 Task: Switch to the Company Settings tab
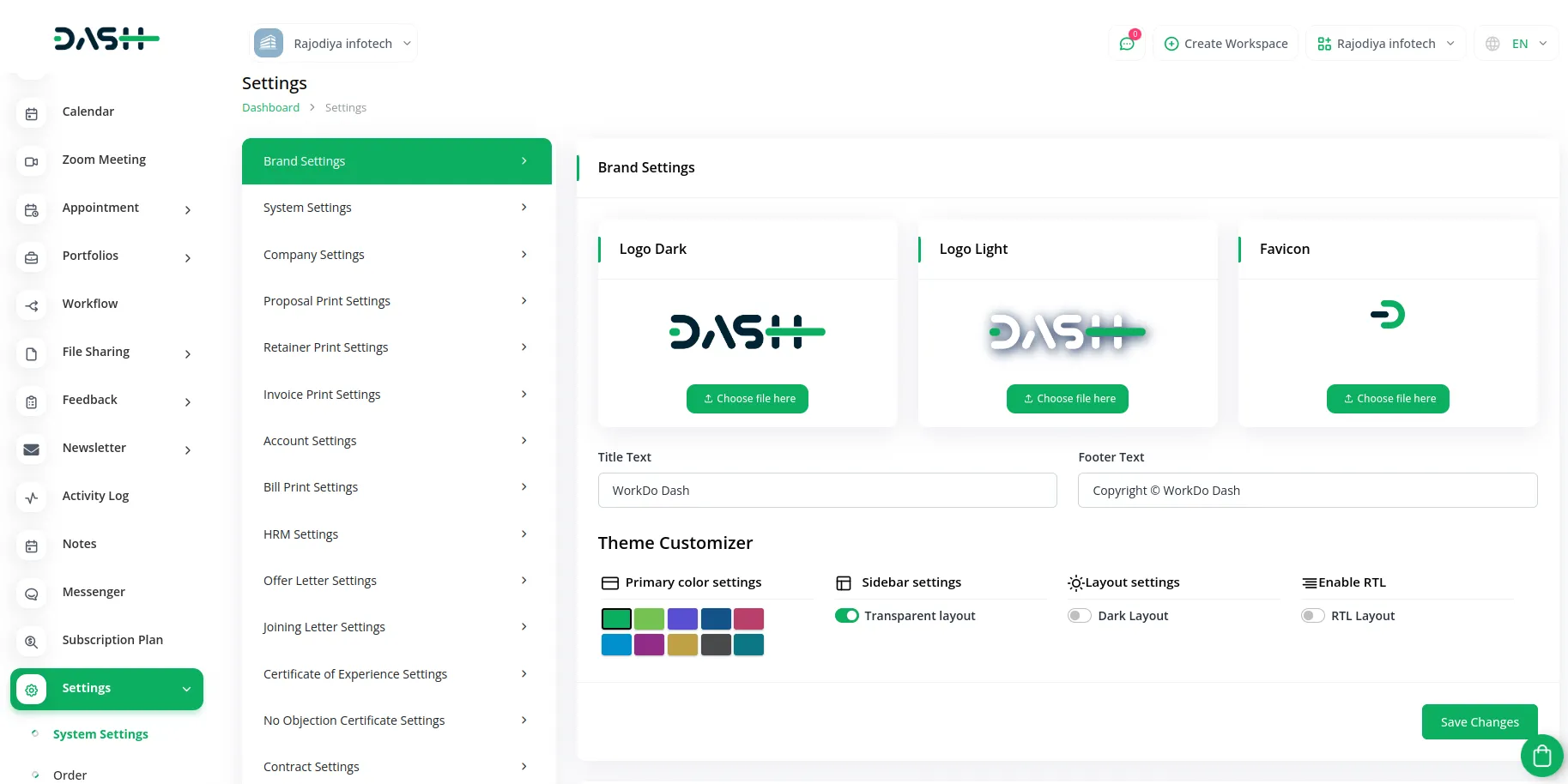[396, 254]
